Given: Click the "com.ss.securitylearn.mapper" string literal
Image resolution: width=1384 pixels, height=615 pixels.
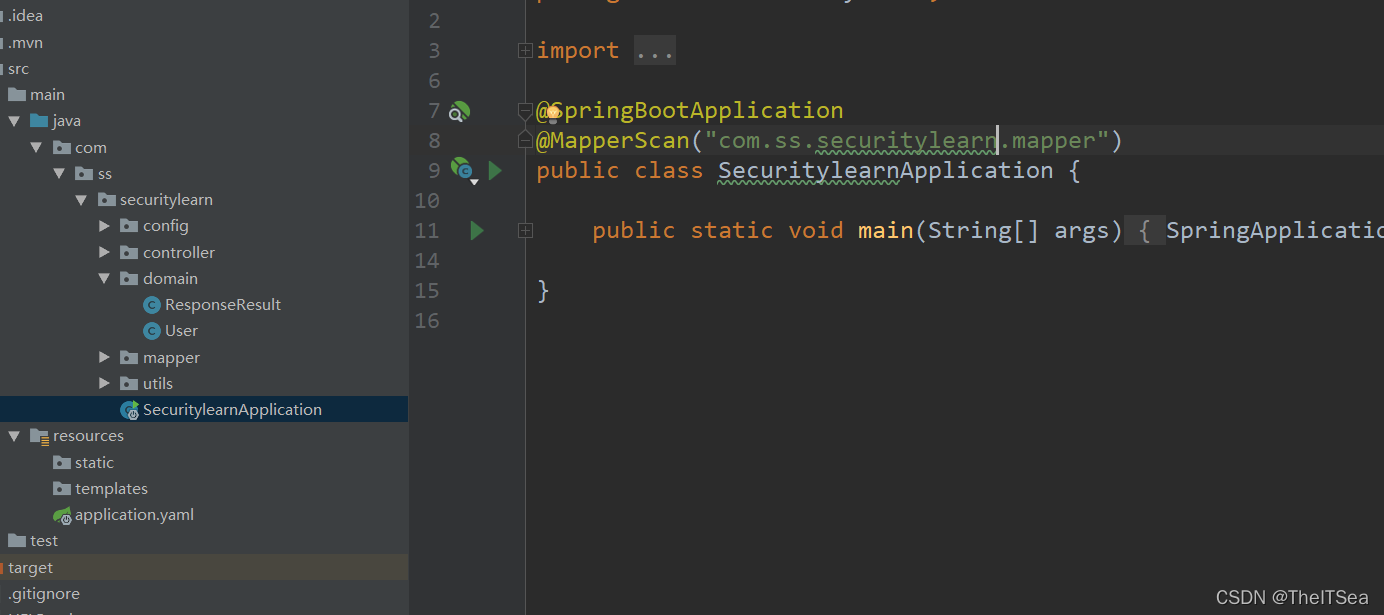Looking at the screenshot, I should pyautogui.click(x=907, y=141).
